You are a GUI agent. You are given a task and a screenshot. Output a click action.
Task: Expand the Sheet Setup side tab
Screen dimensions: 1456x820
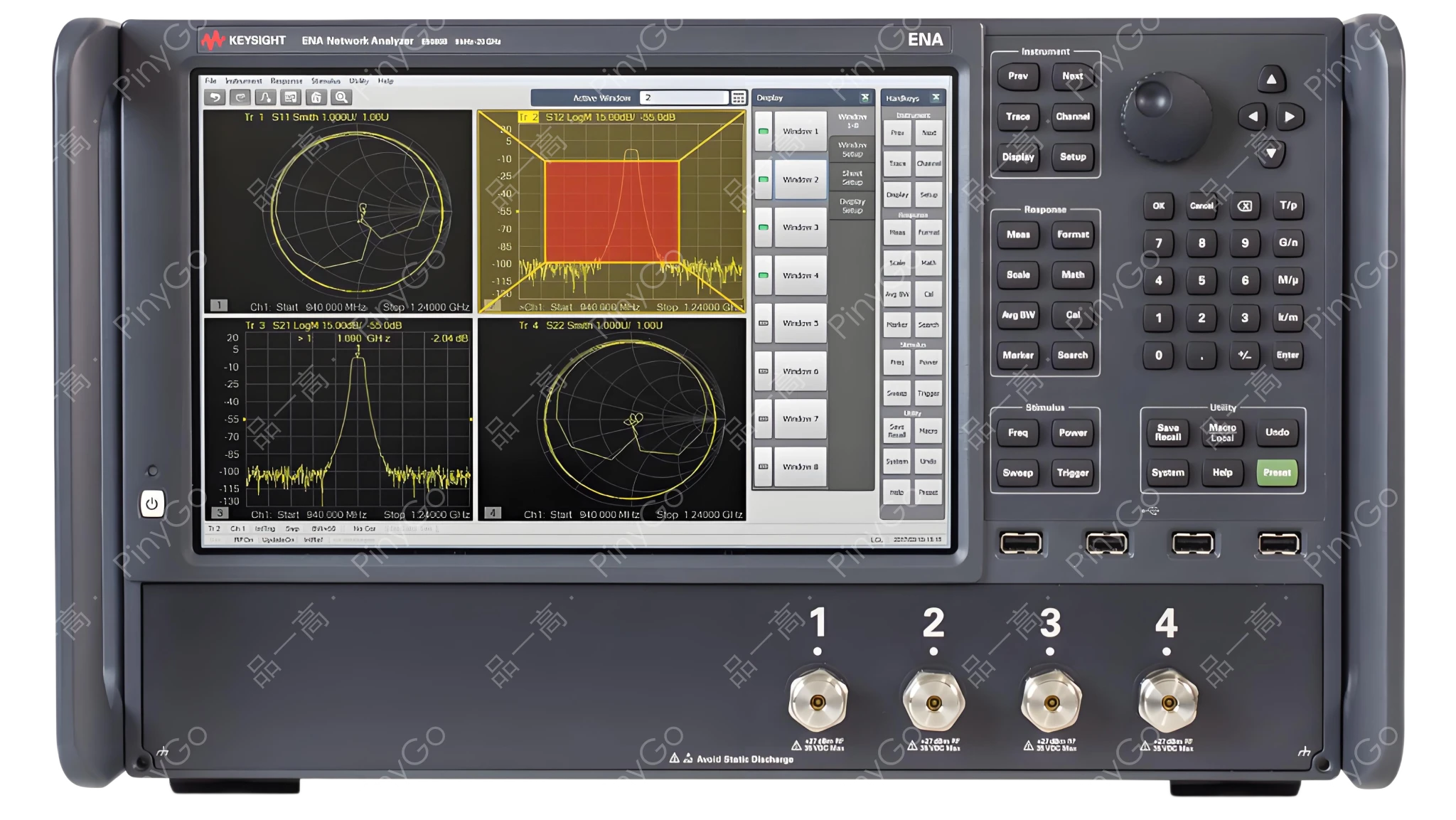tap(852, 177)
